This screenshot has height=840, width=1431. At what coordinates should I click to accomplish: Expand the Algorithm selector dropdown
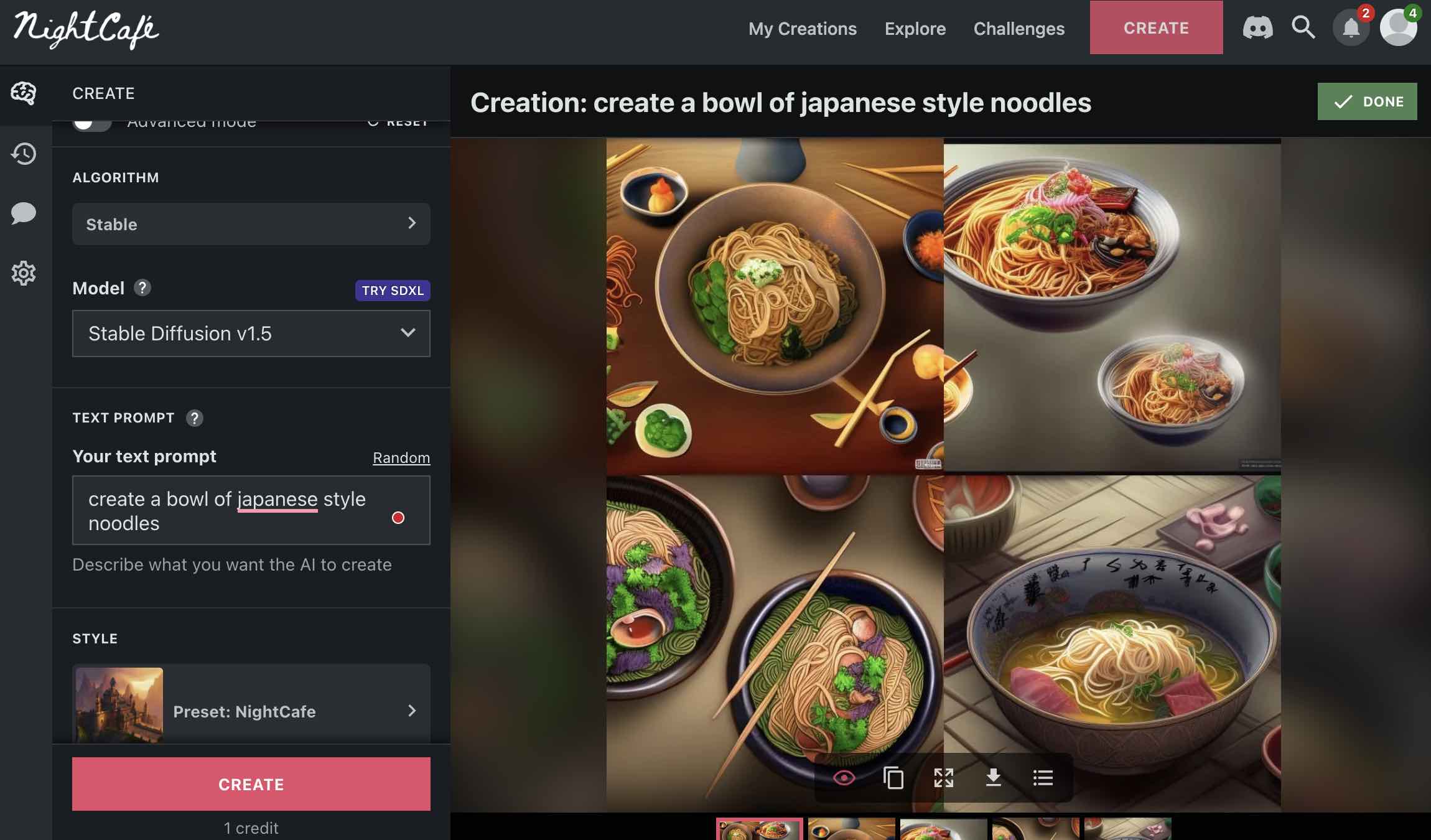(x=251, y=223)
